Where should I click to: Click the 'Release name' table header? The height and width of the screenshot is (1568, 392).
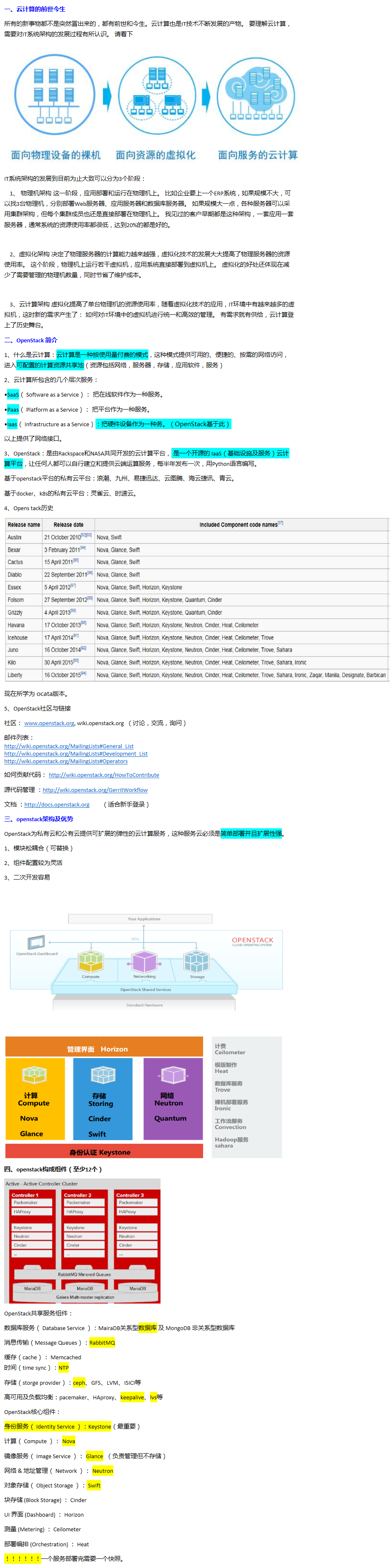click(x=24, y=525)
